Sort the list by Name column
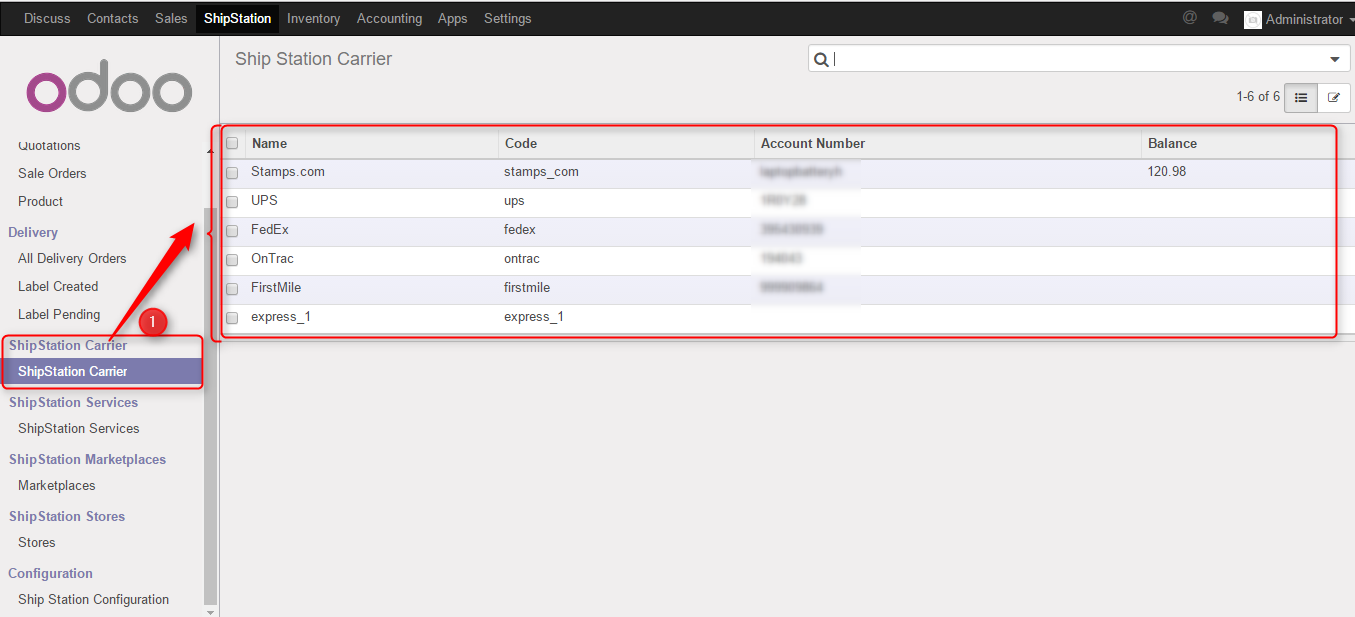This screenshot has width=1355, height=617. [270, 143]
